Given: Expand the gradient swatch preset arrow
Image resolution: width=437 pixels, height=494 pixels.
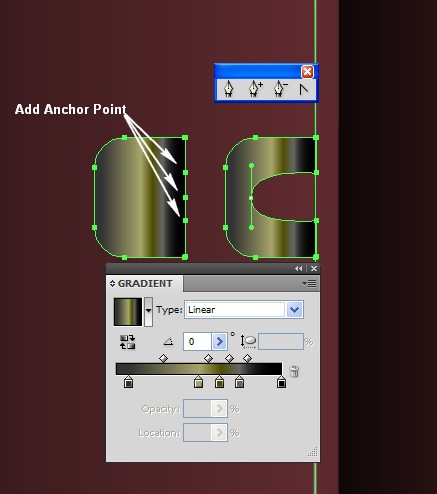Looking at the screenshot, I should click(148, 311).
